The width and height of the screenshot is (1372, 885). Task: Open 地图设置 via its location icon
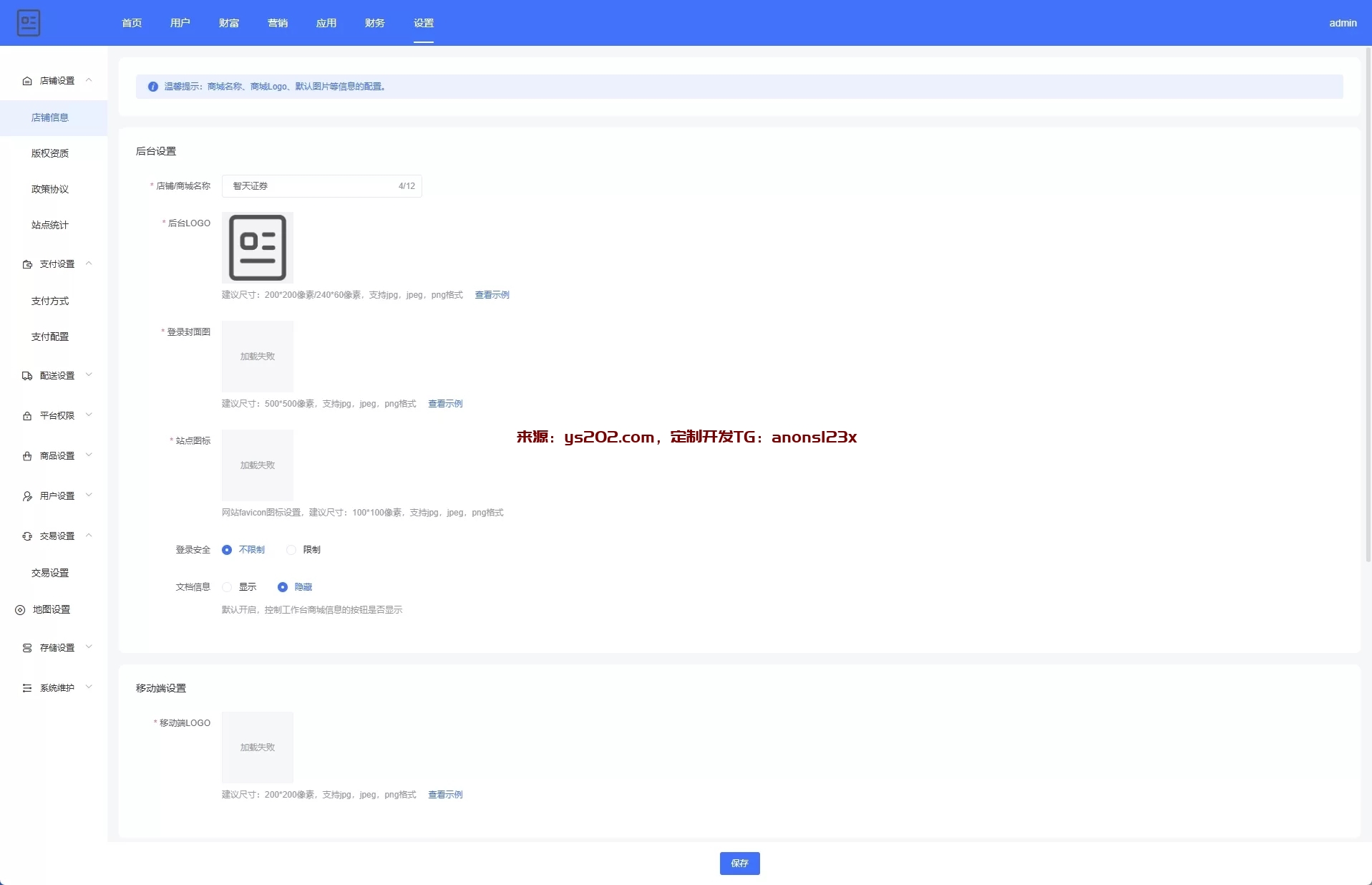20,610
